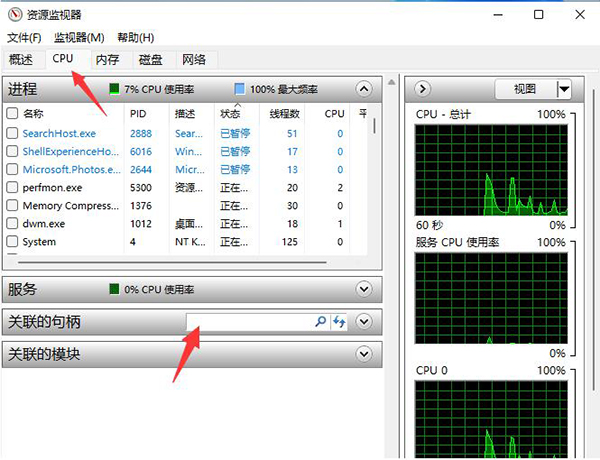Select the Memory Compress... process name
600x460 pixels.
coord(71,206)
